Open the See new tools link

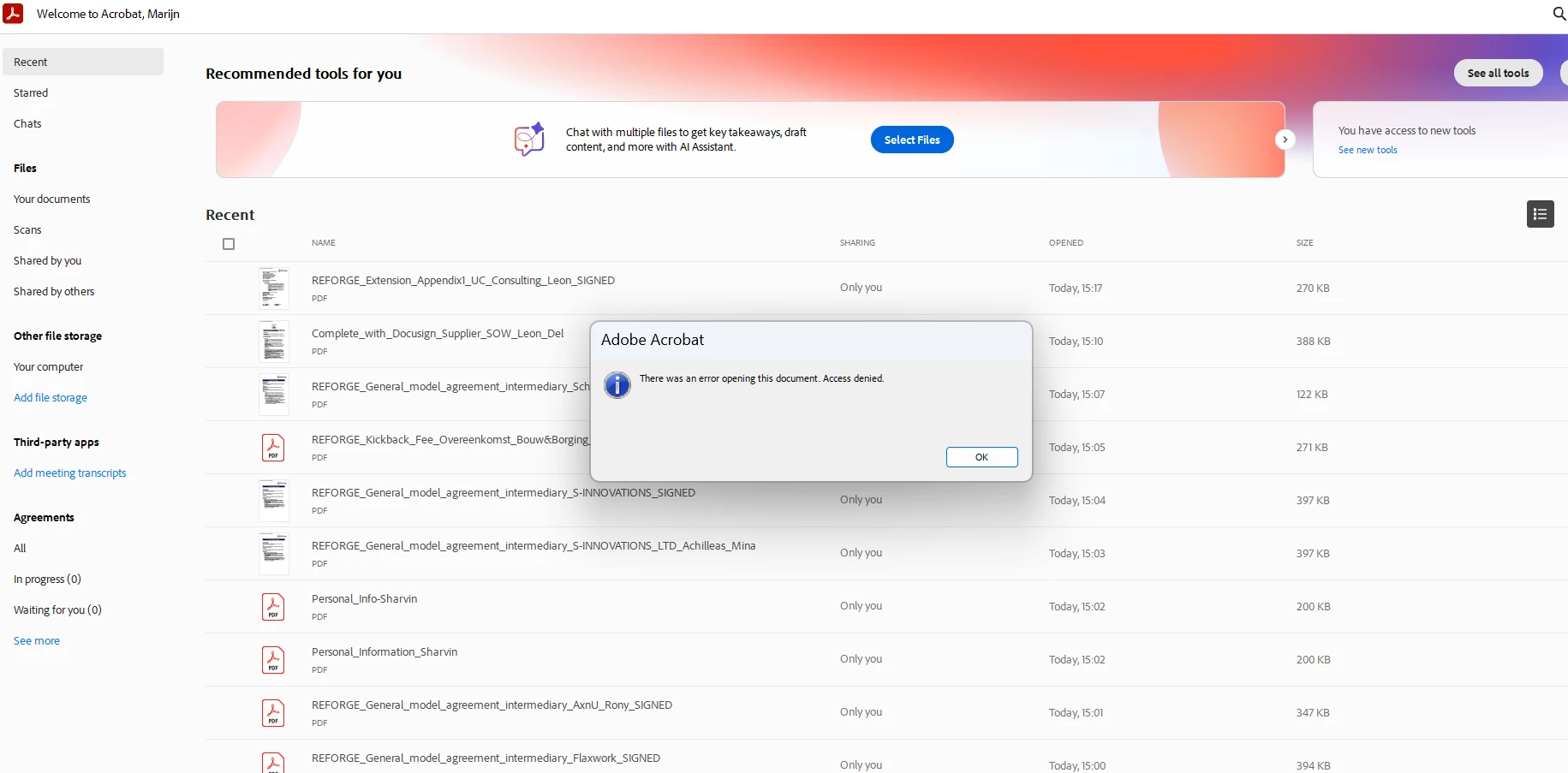[x=1368, y=150]
